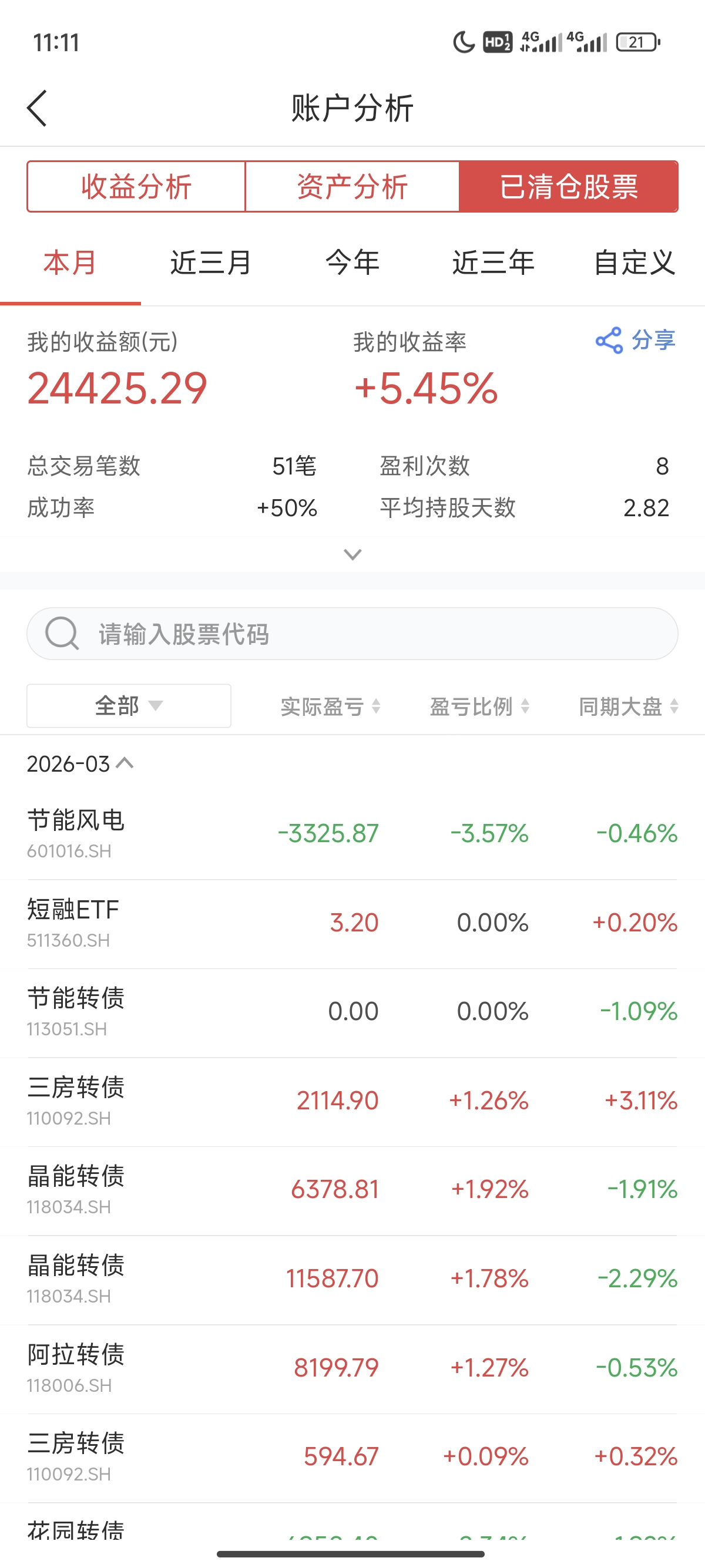The image size is (705, 1568).
Task: Sort by 盈亏比例 column arrows
Action: [x=525, y=706]
